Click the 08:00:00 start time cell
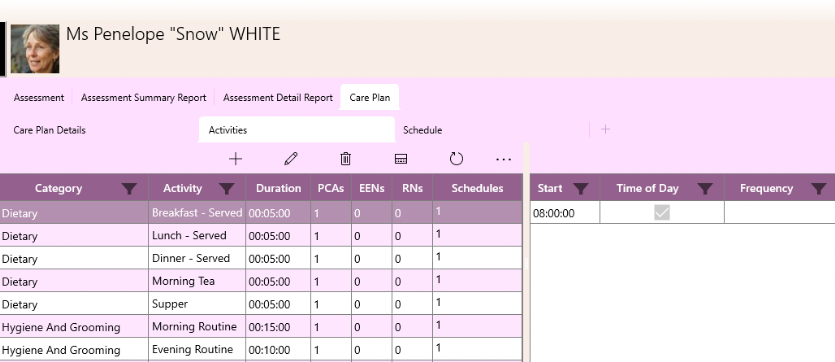This screenshot has width=835, height=362. click(x=565, y=213)
